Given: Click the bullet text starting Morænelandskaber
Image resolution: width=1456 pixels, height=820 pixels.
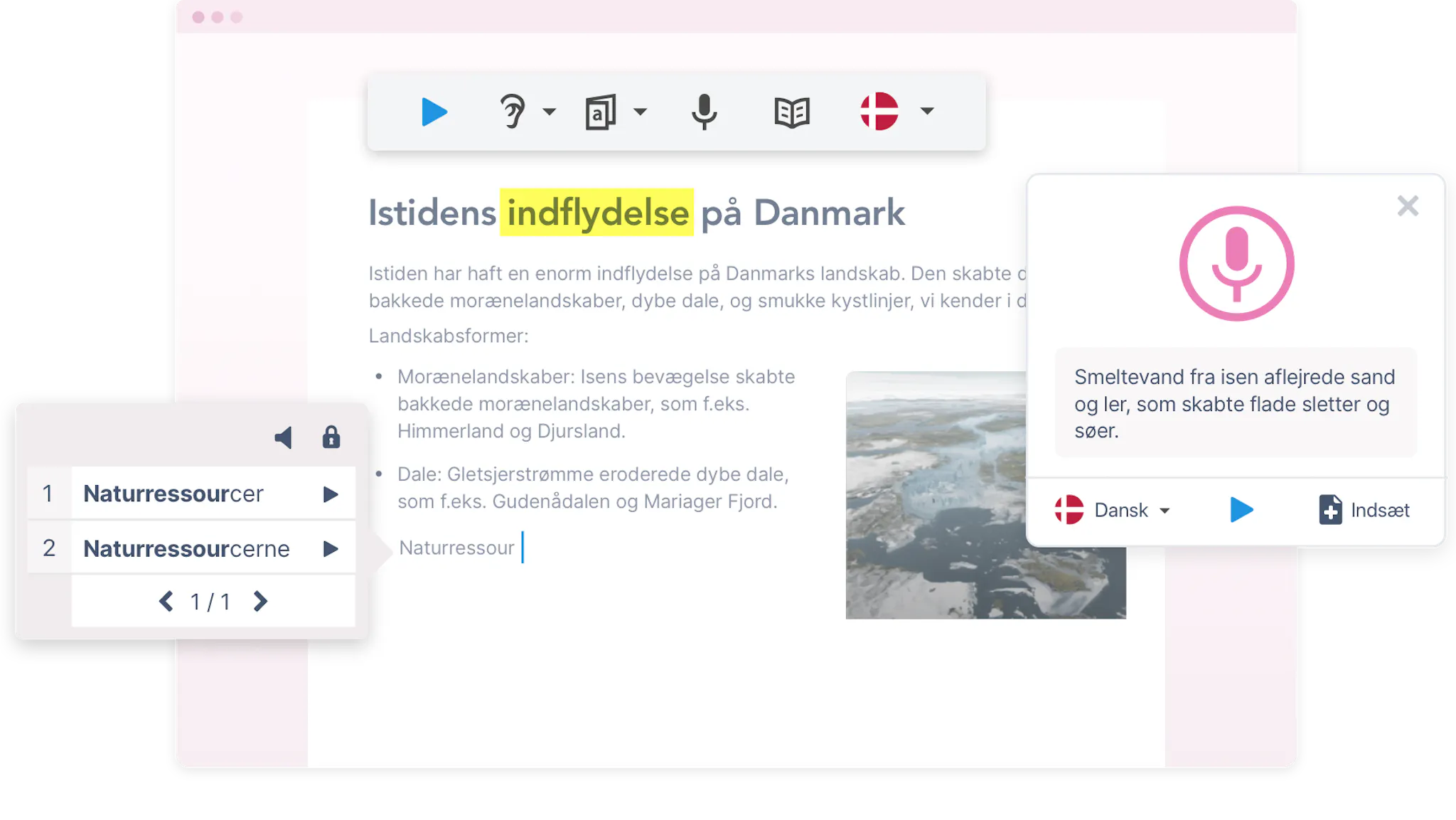Looking at the screenshot, I should [596, 403].
